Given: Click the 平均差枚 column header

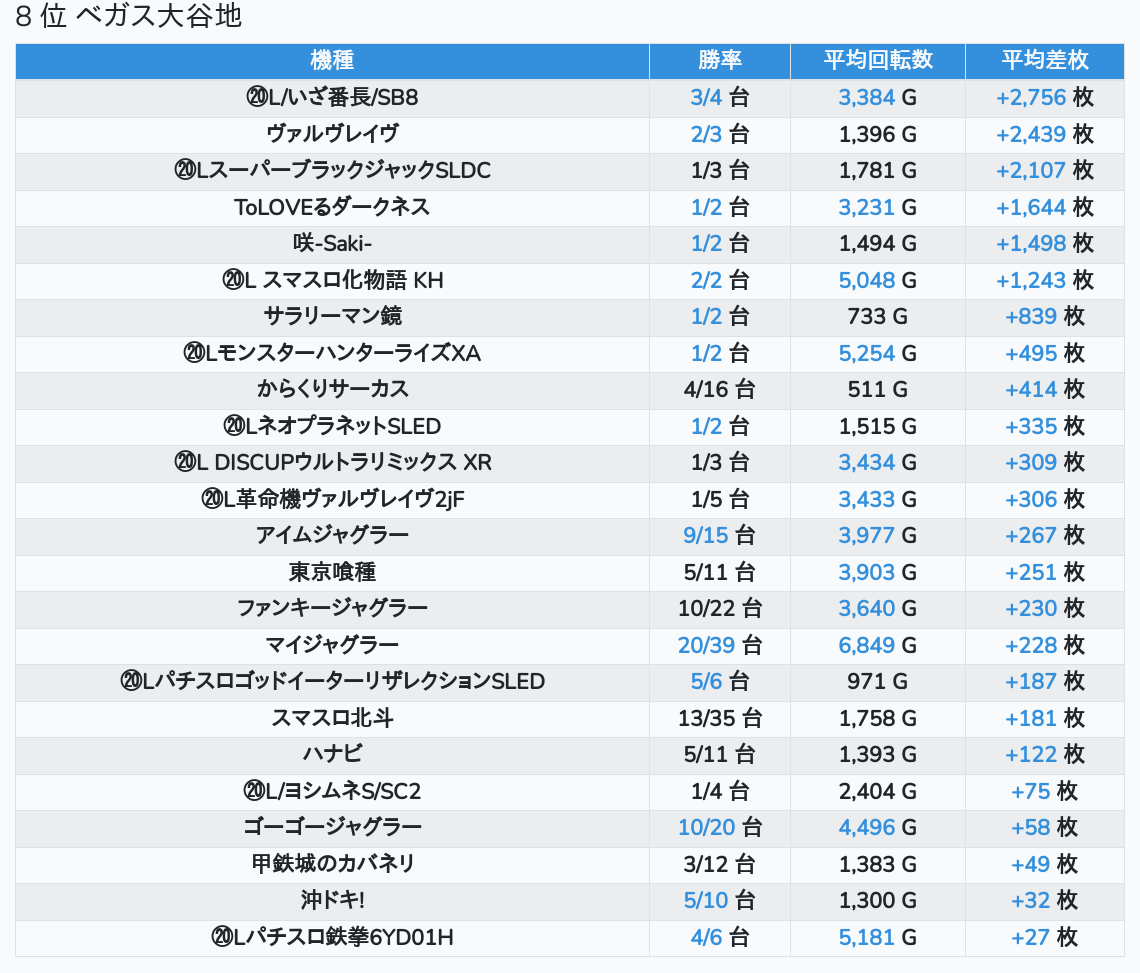Looking at the screenshot, I should pyautogui.click(x=1045, y=60).
